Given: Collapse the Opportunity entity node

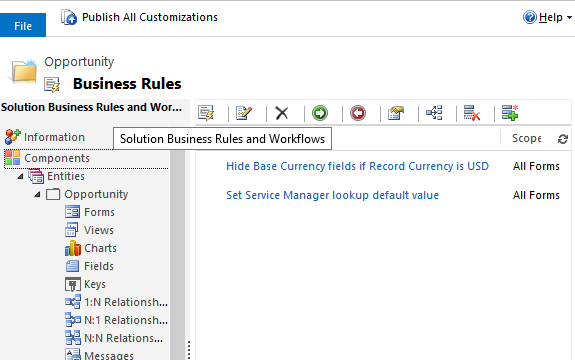Looking at the screenshot, I should pos(37,194).
